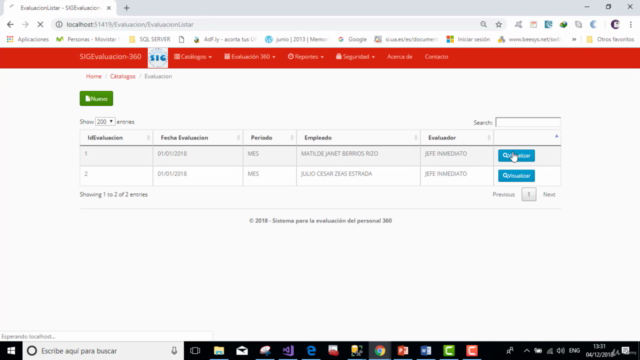Switch to Chrome in the taskbar
Screen dimensions: 640x360
pyautogui.click(x=380, y=351)
